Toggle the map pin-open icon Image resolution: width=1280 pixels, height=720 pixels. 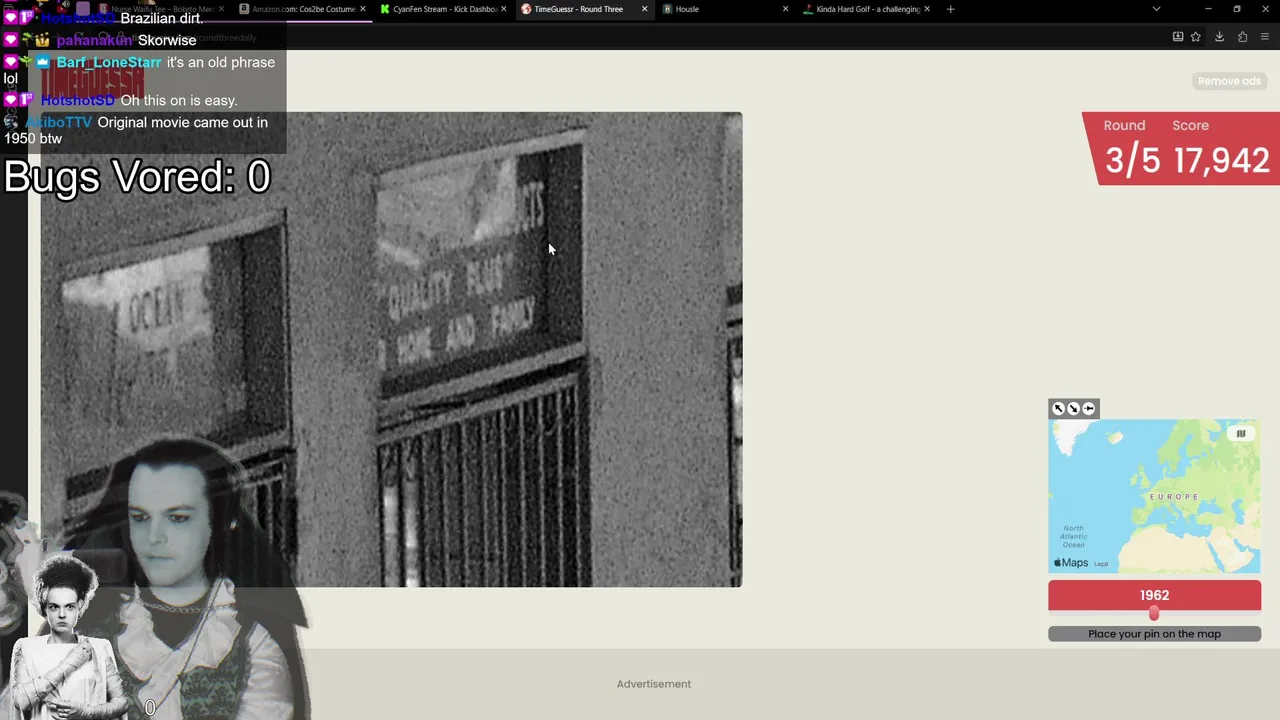pos(1089,408)
